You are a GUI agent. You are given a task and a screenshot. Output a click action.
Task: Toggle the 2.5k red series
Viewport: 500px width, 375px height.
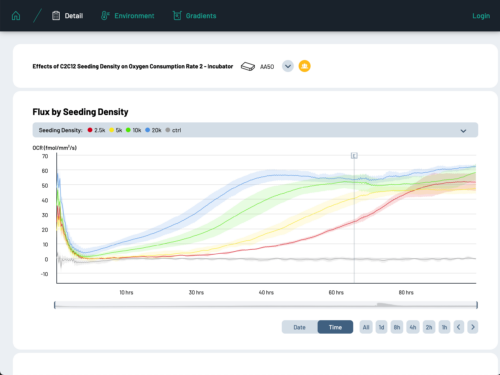(x=96, y=130)
